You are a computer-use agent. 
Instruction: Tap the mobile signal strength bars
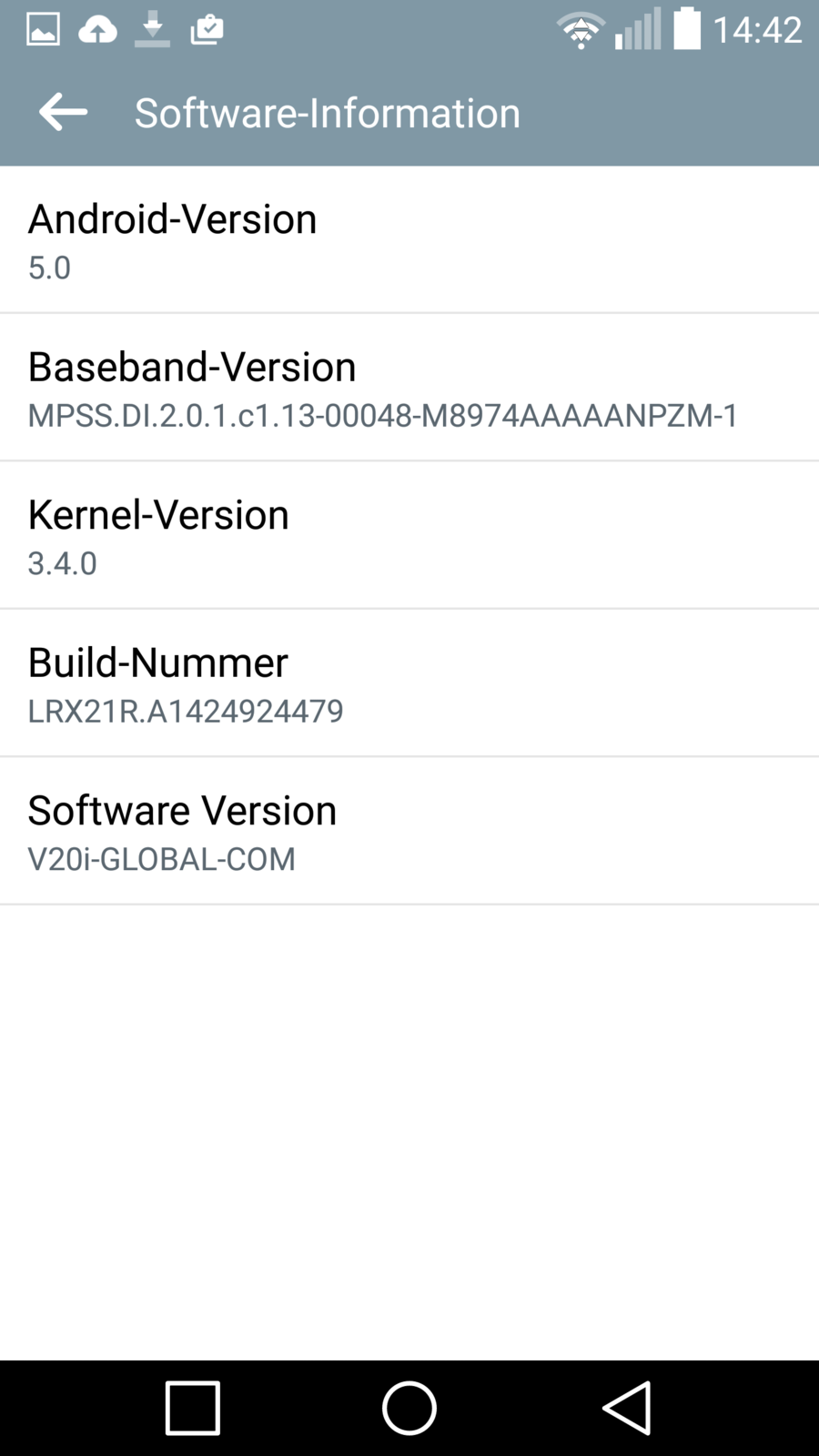[x=638, y=30]
